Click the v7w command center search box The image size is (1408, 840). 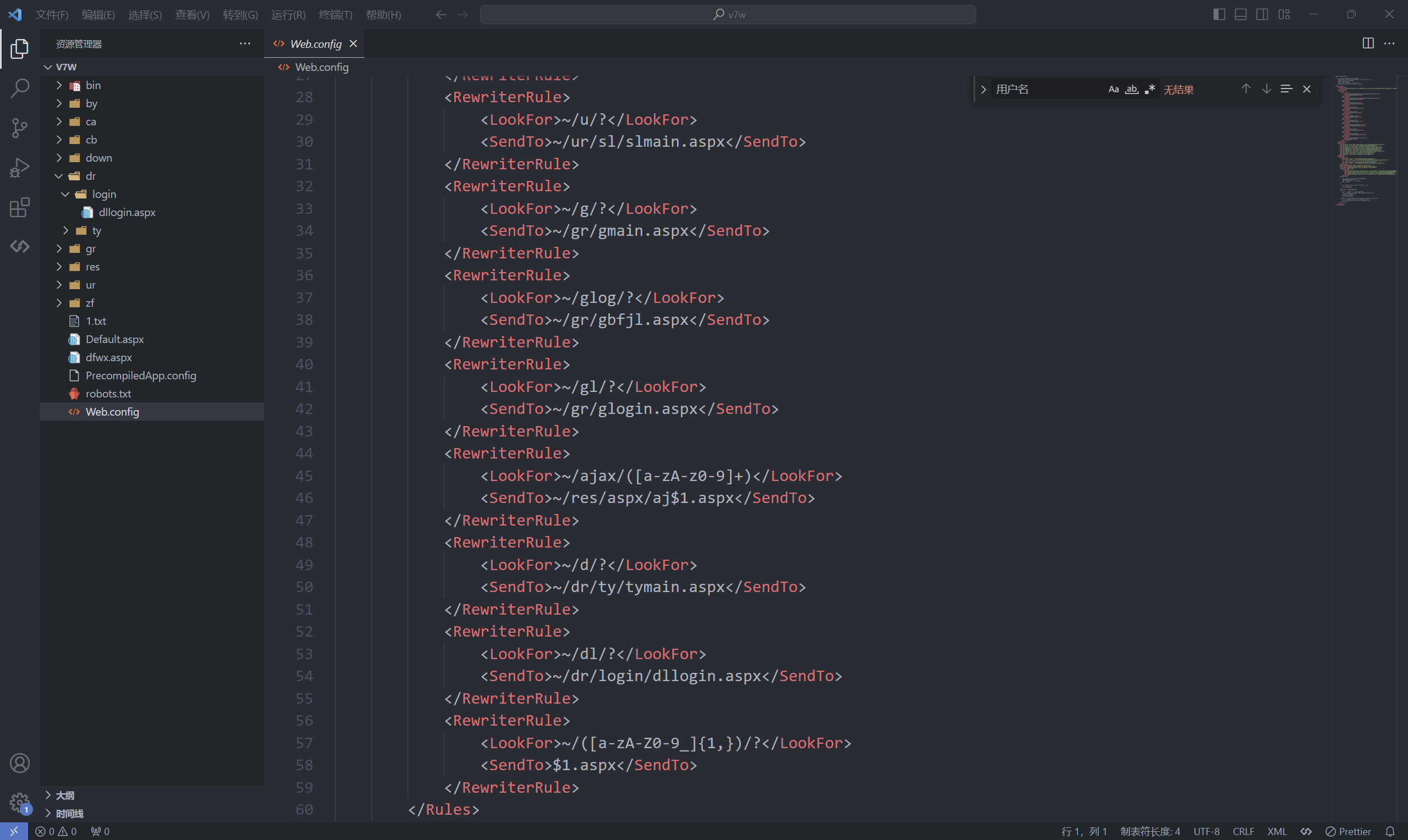pyautogui.click(x=728, y=15)
